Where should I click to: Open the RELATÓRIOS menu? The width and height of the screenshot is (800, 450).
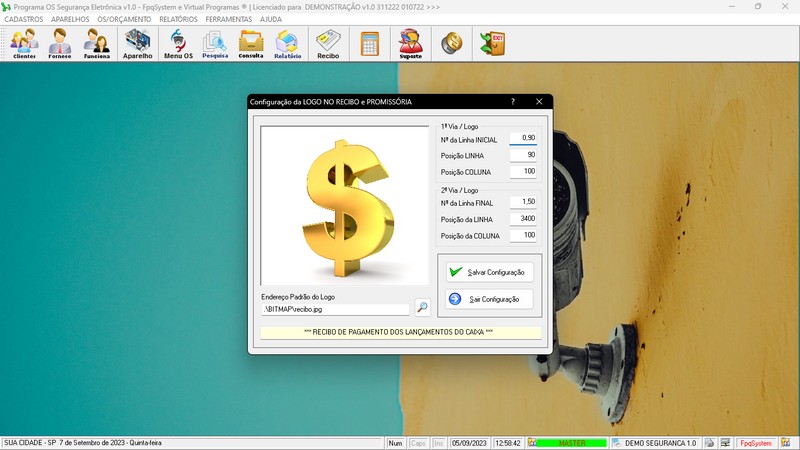click(178, 19)
